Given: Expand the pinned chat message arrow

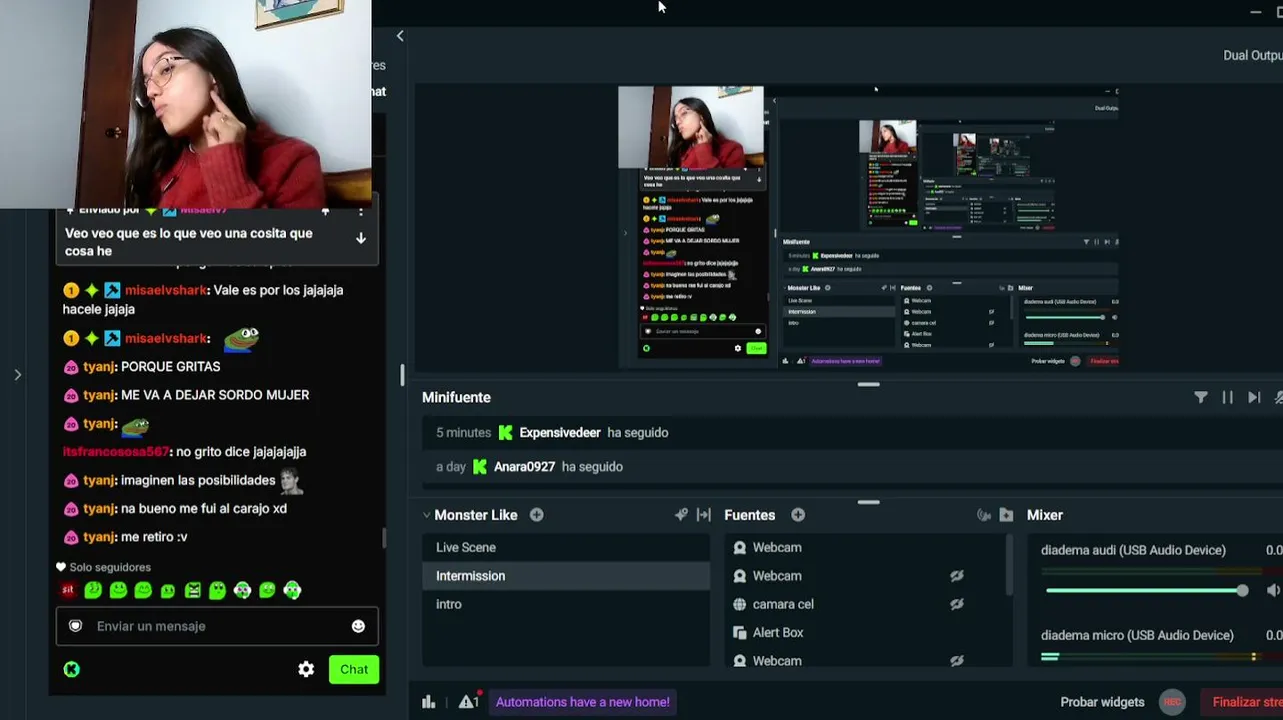Looking at the screenshot, I should [361, 238].
